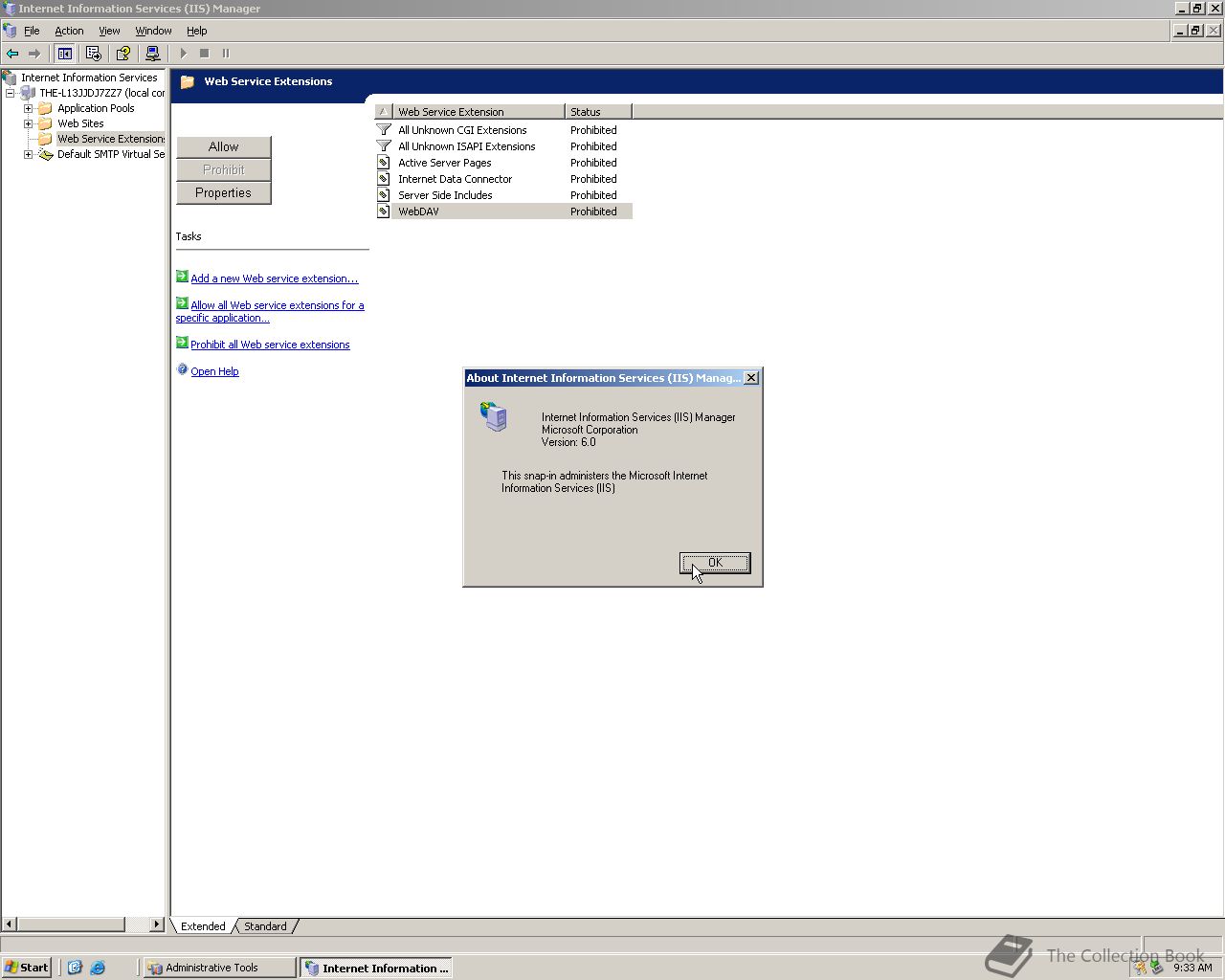
Task: Click the green arrow beside Add new extension
Action: click(182, 277)
